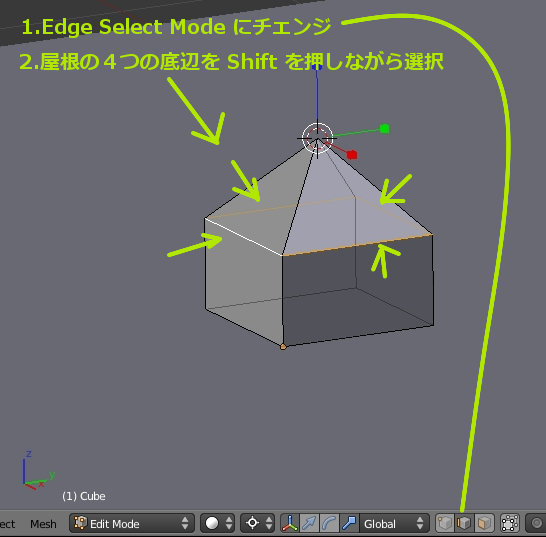Select the white roof base edge
Viewport: 546px width, 537px height.
[x=243, y=237]
